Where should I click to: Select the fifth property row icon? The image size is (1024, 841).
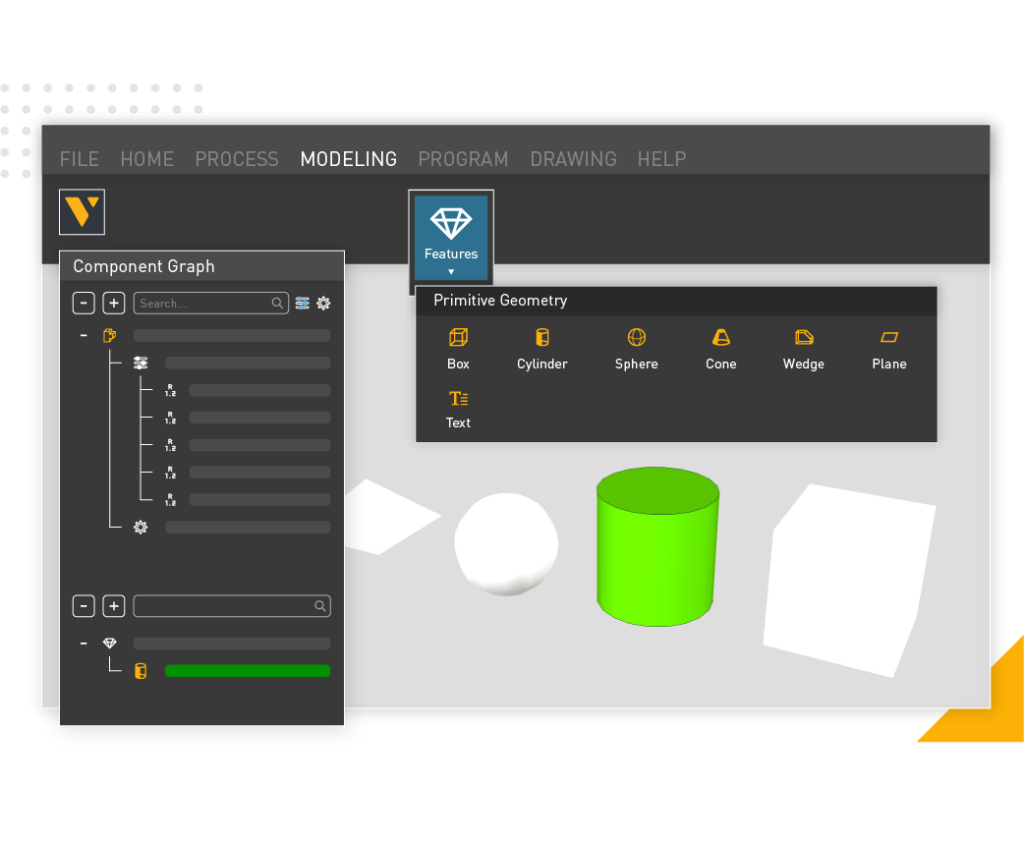(x=170, y=500)
